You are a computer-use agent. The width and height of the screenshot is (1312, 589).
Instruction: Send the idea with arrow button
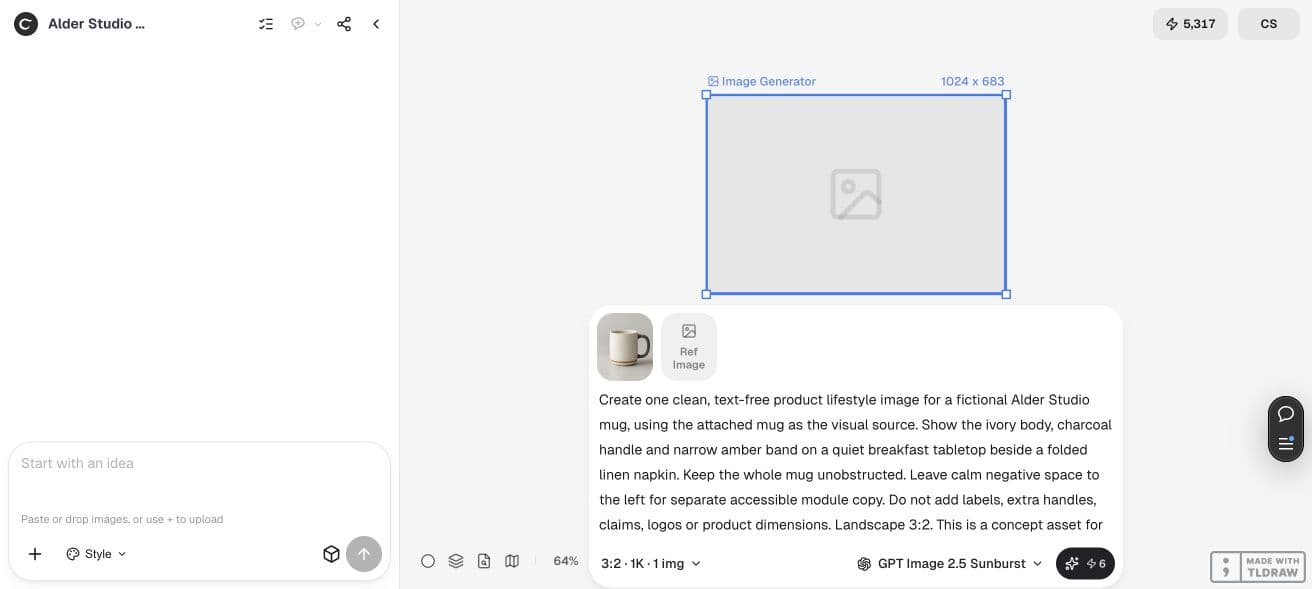pyautogui.click(x=364, y=554)
